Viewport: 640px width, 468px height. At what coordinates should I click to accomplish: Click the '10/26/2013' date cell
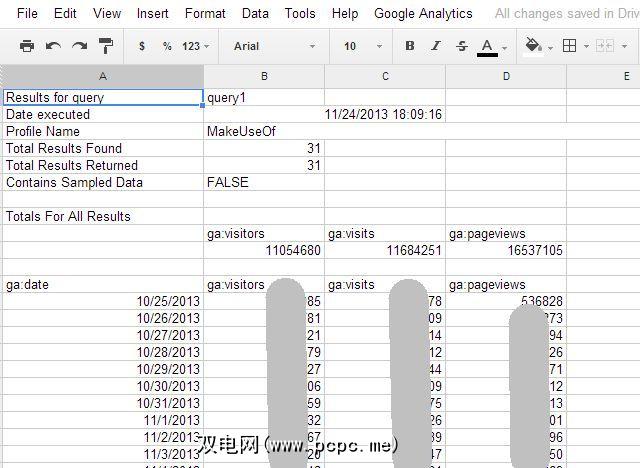coord(103,318)
